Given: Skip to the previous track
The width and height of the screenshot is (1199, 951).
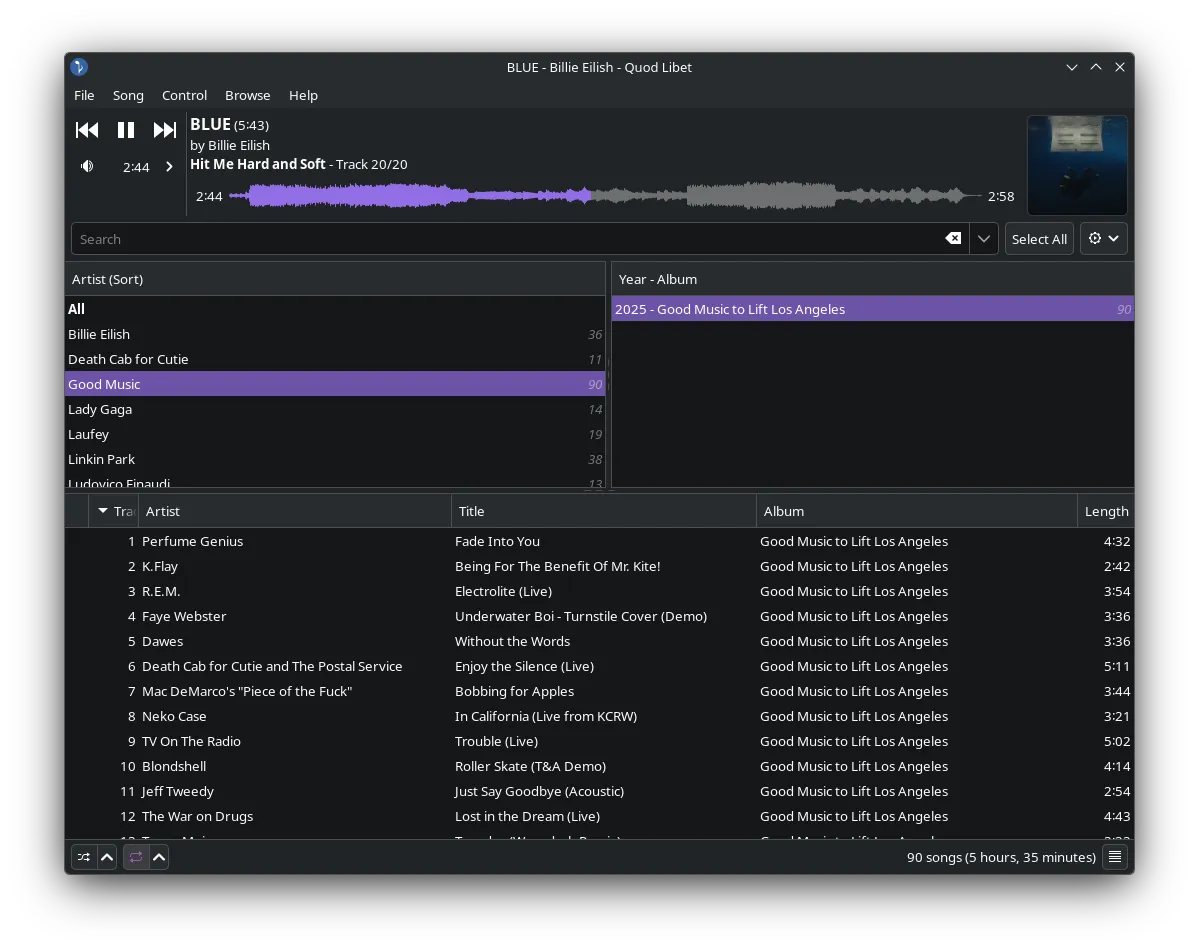Looking at the screenshot, I should (x=87, y=130).
